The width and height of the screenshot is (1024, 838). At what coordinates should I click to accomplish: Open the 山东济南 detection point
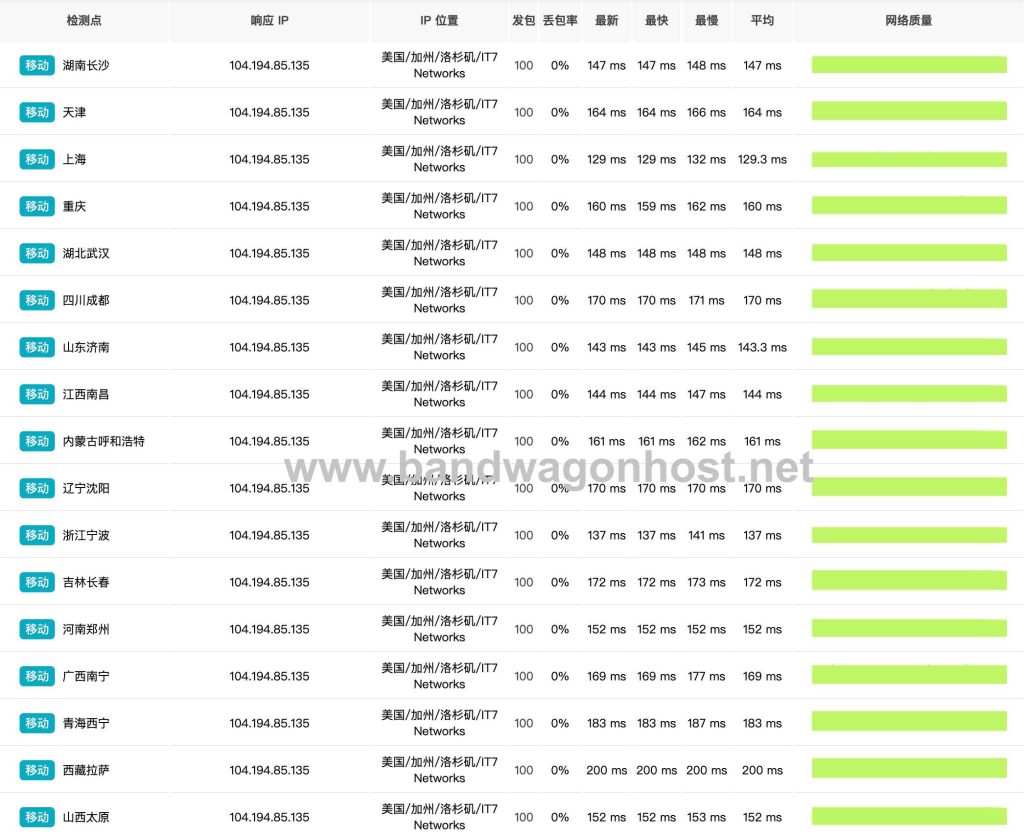[x=86, y=347]
